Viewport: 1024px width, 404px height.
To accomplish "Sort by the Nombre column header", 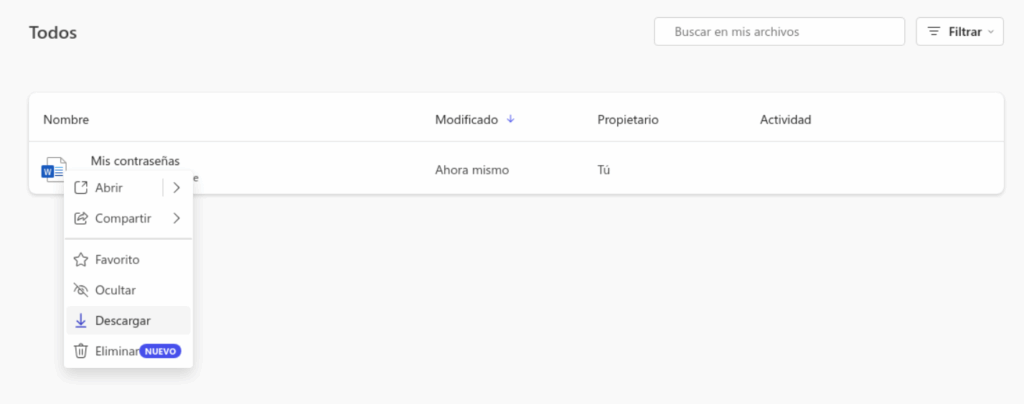I will pos(66,120).
